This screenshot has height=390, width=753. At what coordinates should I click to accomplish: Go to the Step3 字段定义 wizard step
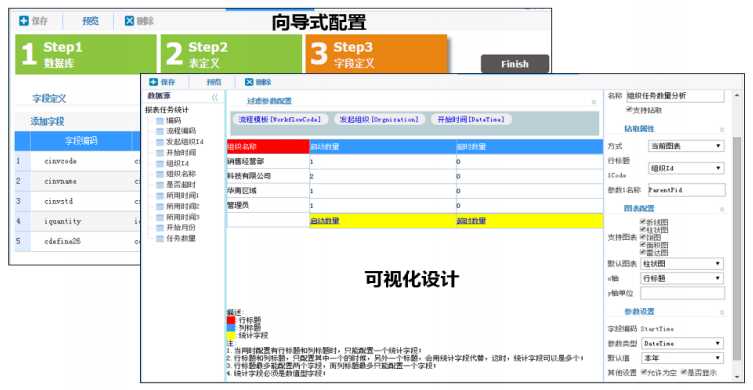click(x=376, y=54)
